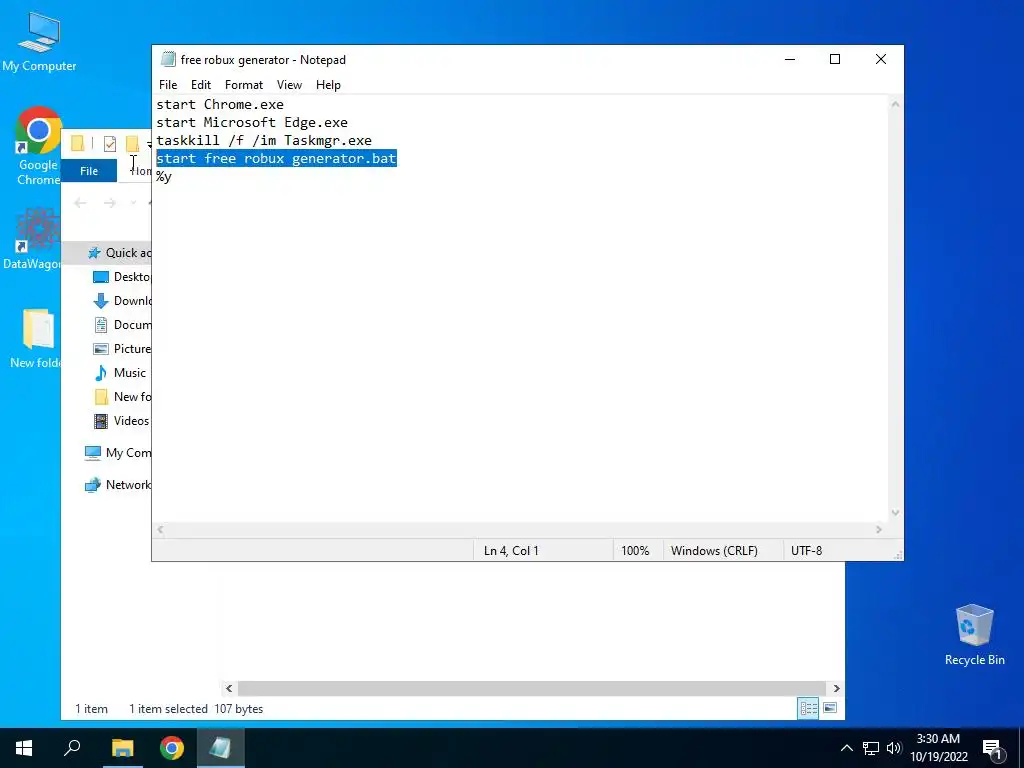Click Explorer horizontal scrollbar right arrow
Image resolution: width=1024 pixels, height=768 pixels.
[x=837, y=688]
